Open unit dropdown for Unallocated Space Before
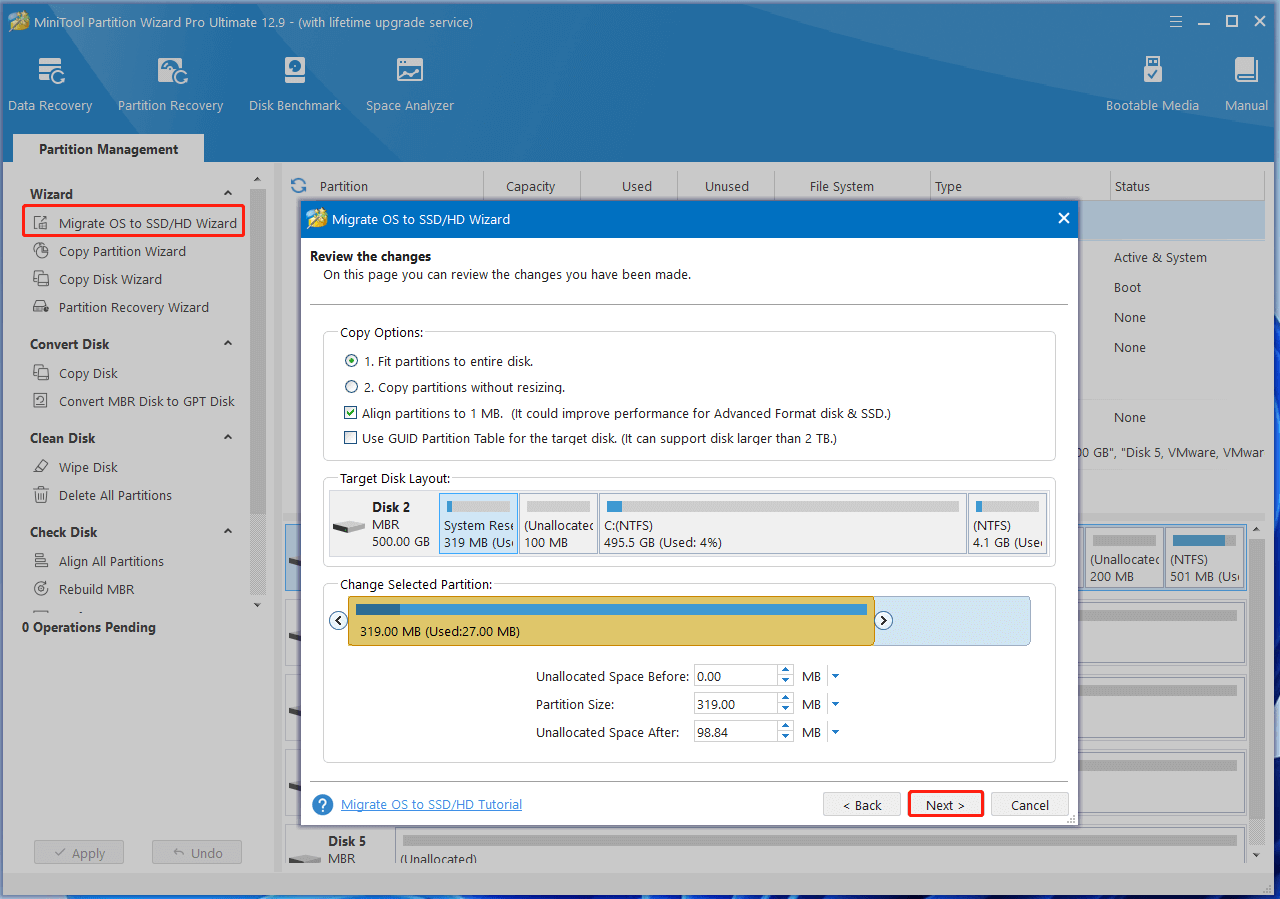The width and height of the screenshot is (1280, 899). tap(836, 677)
